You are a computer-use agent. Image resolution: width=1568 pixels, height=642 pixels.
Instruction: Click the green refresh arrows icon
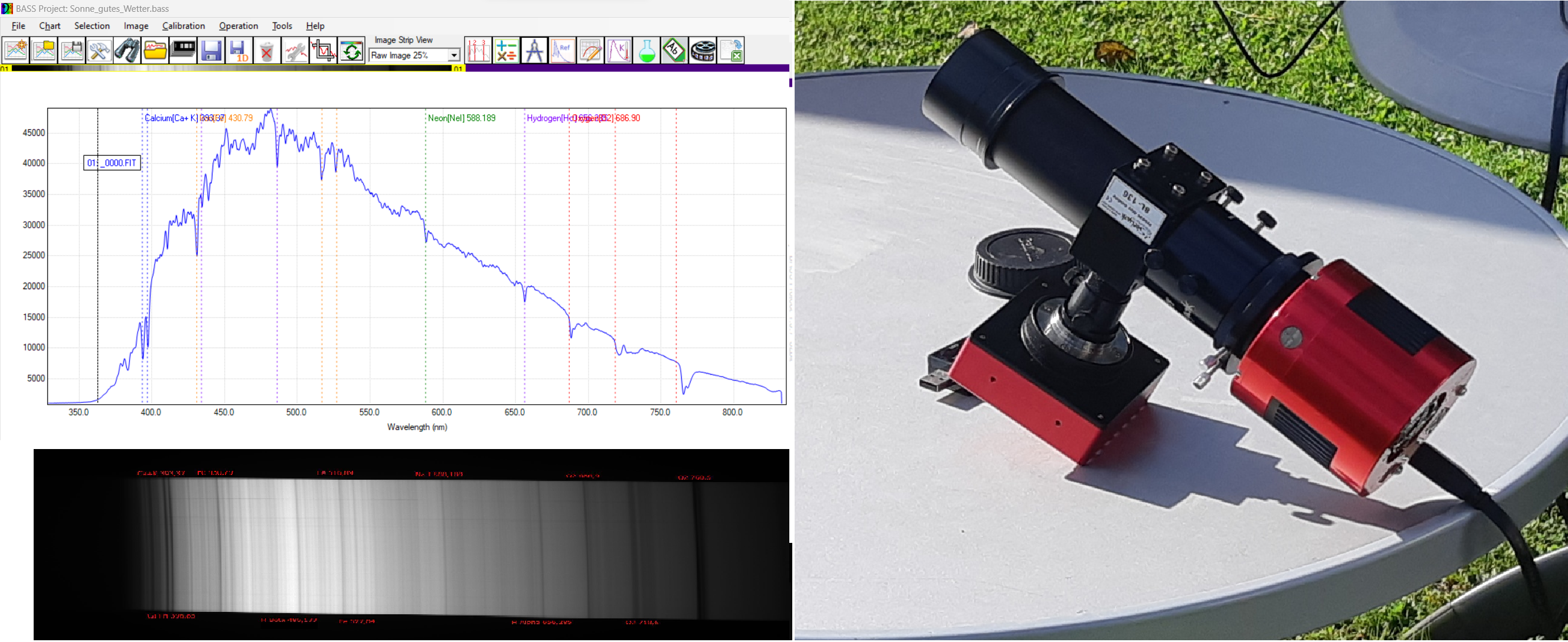pos(351,51)
